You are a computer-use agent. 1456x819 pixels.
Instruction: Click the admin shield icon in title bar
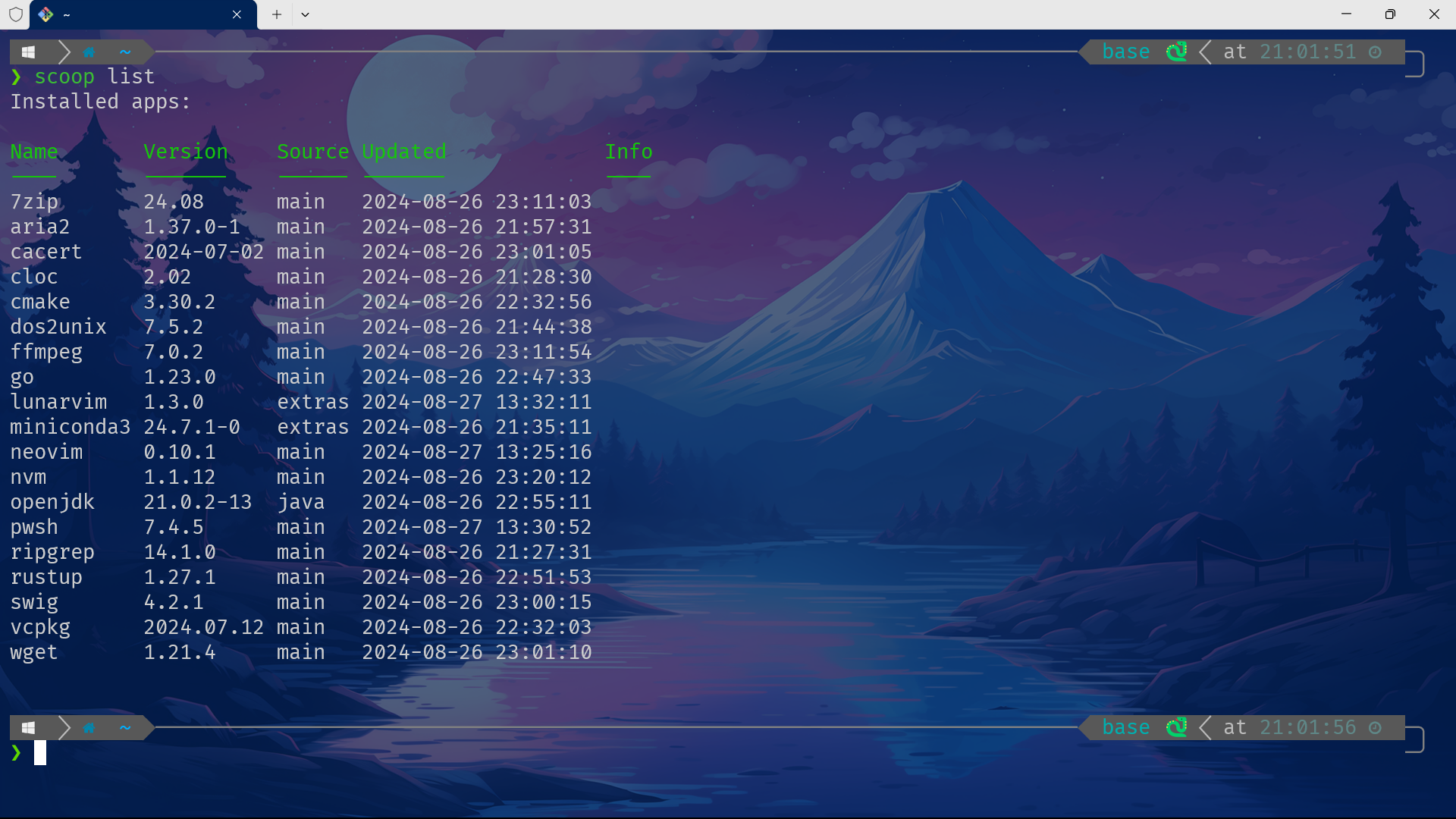(16, 14)
